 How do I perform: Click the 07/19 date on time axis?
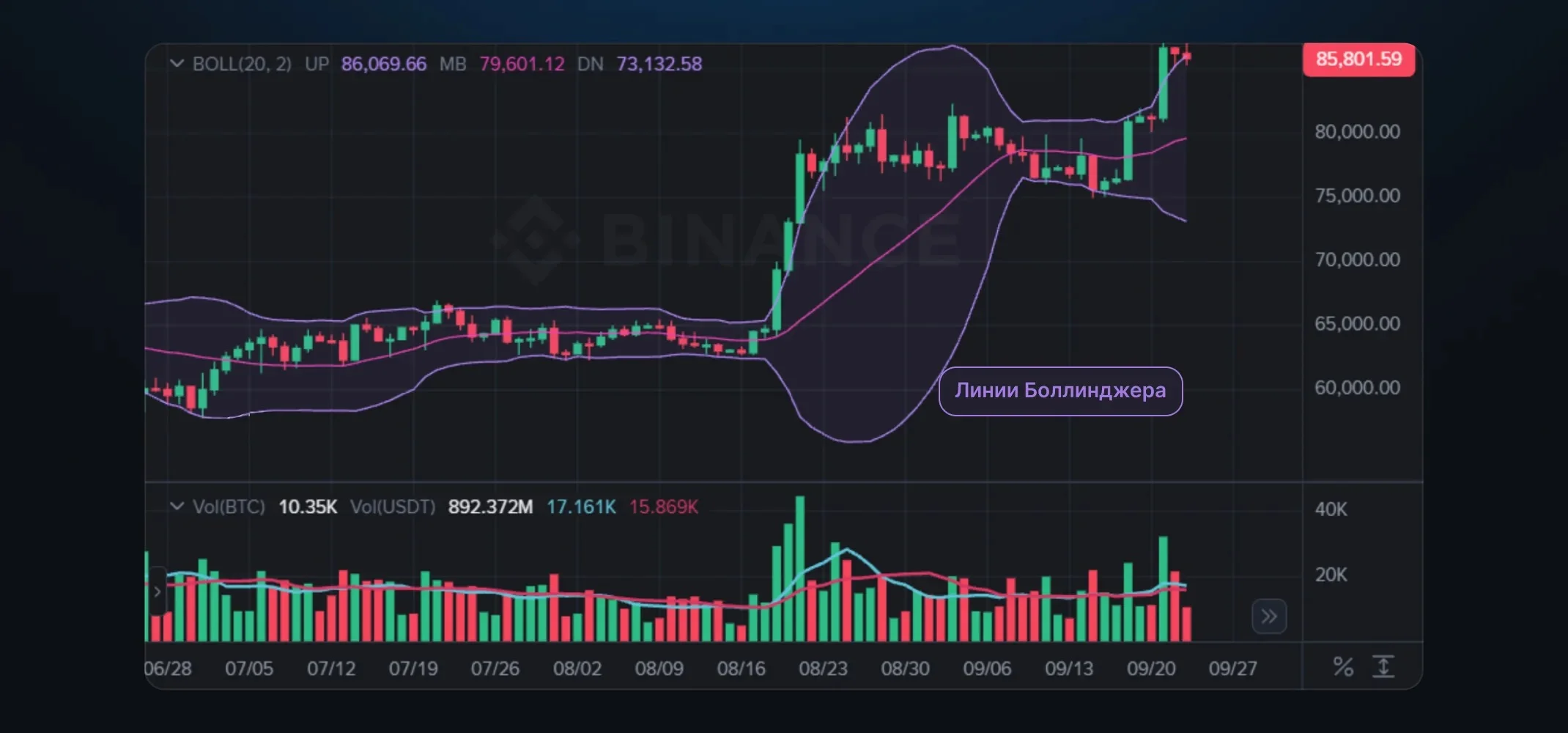(x=413, y=668)
